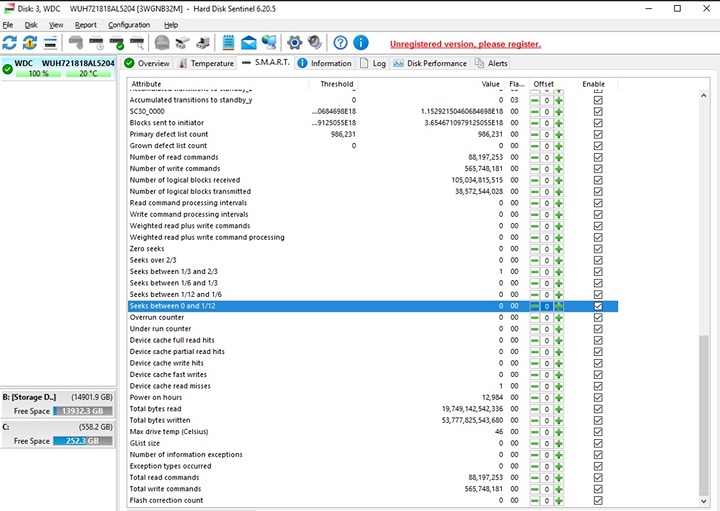Click the multiple disks toolbar icon
720x511 pixels.
point(182,43)
